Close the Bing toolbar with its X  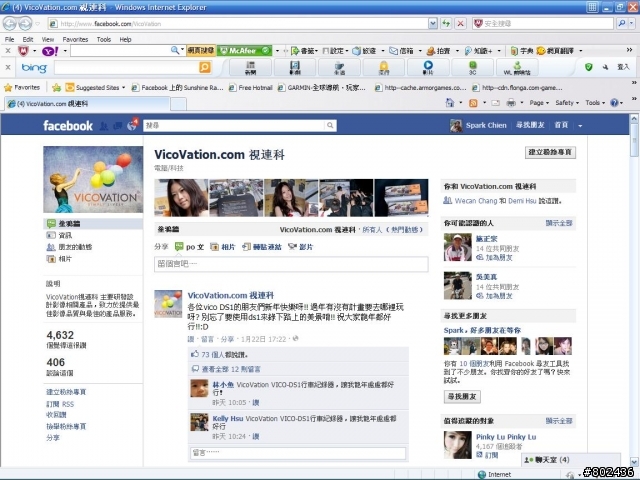pyautogui.click(x=8, y=67)
